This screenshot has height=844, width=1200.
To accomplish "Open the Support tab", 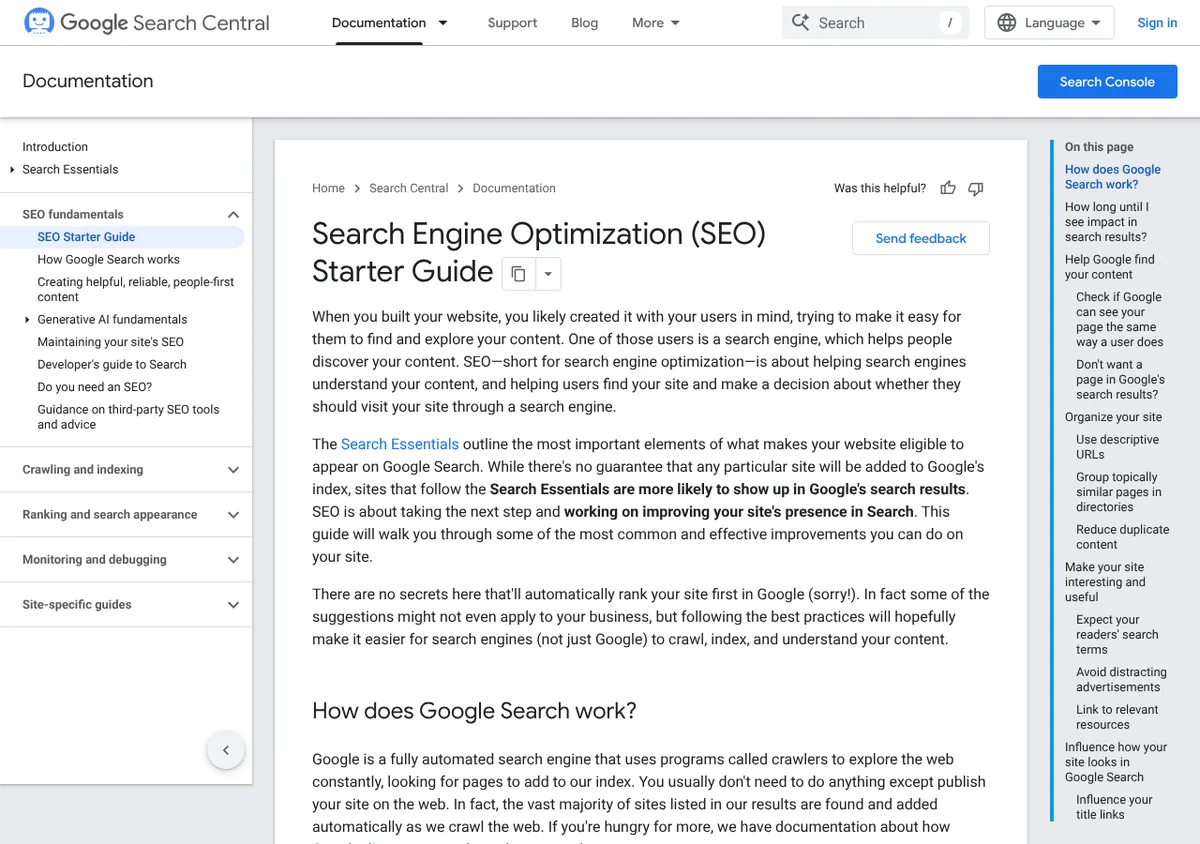I will (x=512, y=22).
